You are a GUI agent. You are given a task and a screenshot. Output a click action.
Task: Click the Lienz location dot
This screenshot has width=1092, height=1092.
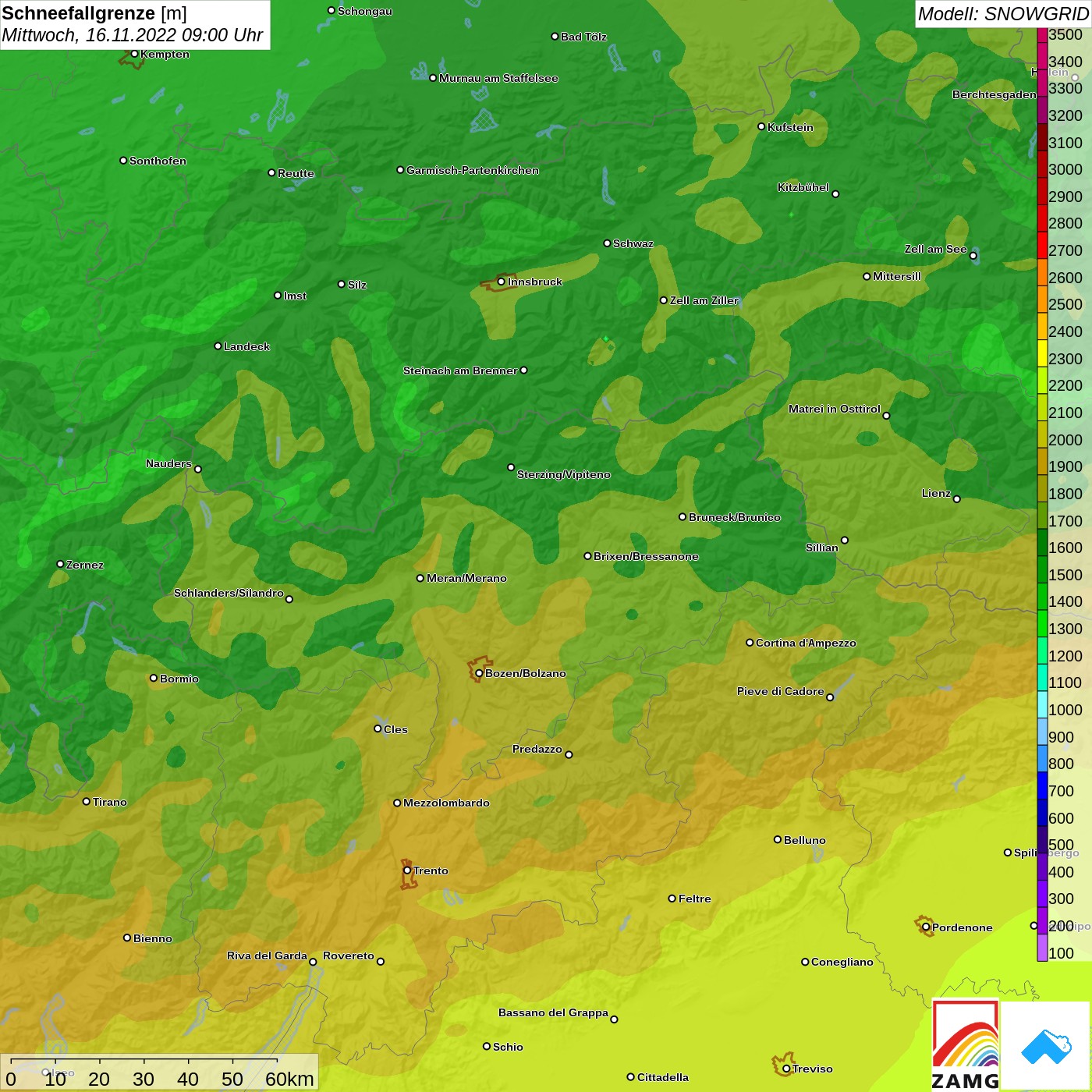(x=957, y=499)
